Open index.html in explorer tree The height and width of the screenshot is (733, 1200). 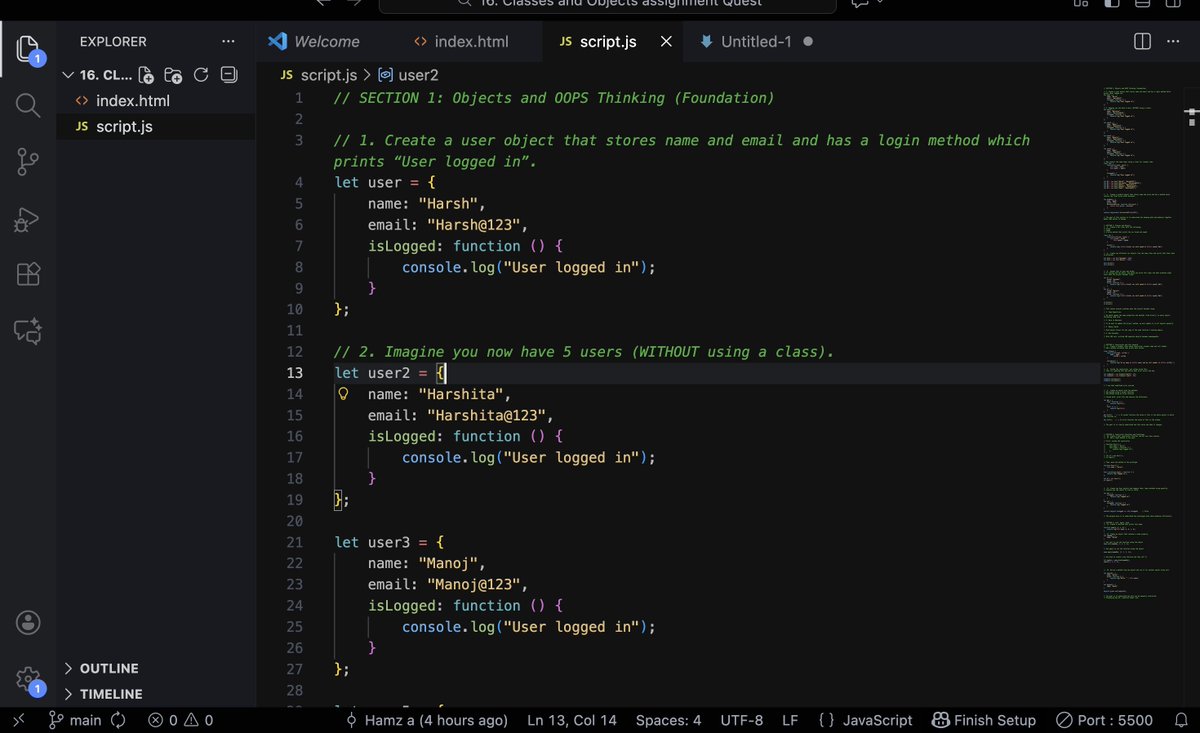pyautogui.click(x=133, y=101)
